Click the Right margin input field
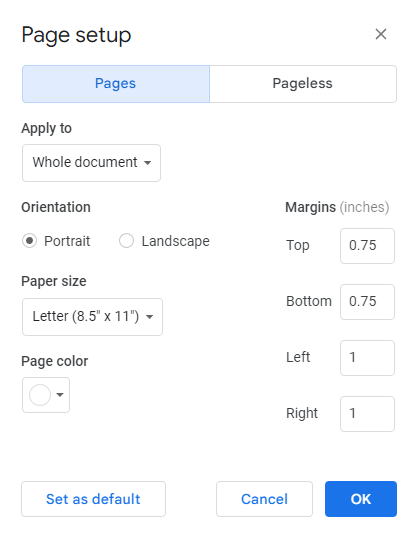The width and height of the screenshot is (416, 539). pyautogui.click(x=367, y=414)
